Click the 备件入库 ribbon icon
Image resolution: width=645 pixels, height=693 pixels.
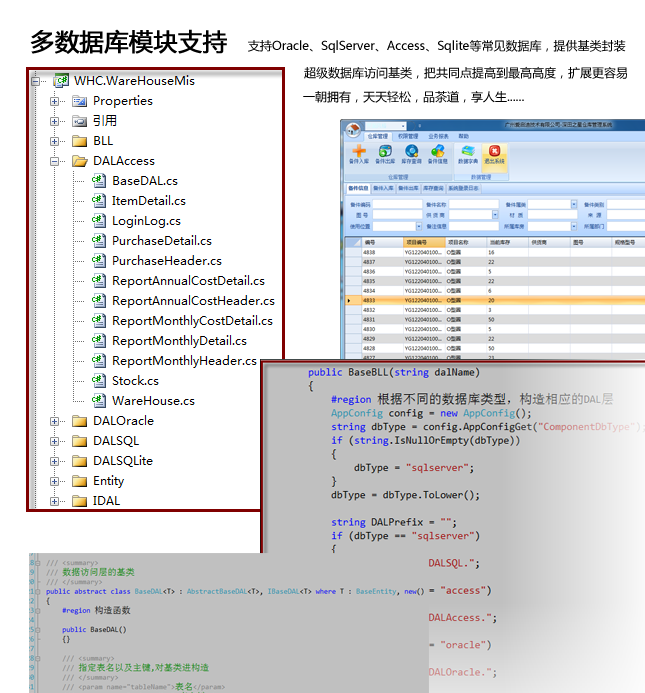click(359, 154)
